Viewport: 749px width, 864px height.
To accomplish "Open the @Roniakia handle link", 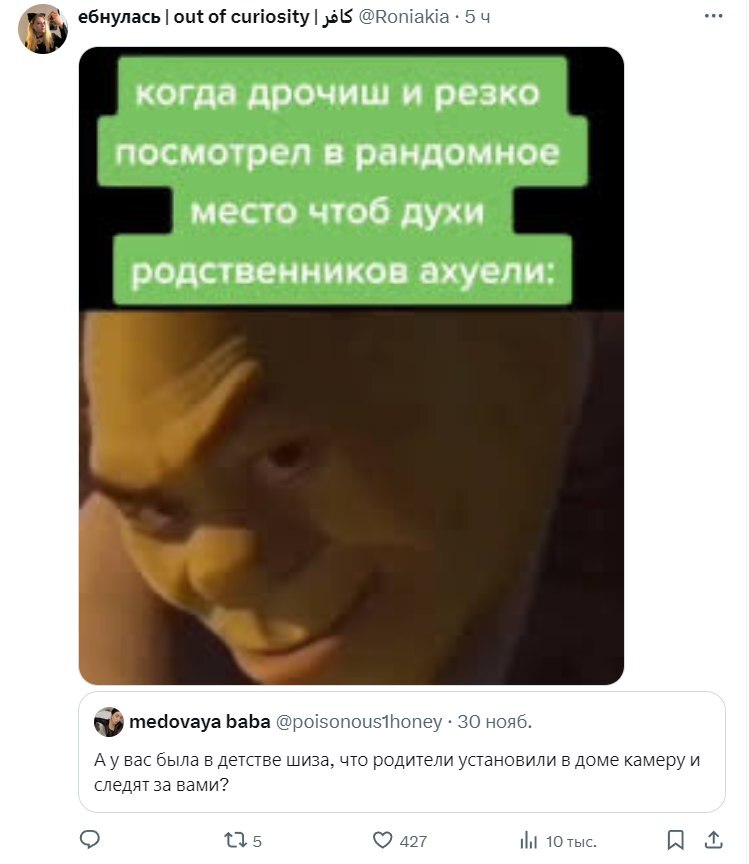I will tap(403, 17).
